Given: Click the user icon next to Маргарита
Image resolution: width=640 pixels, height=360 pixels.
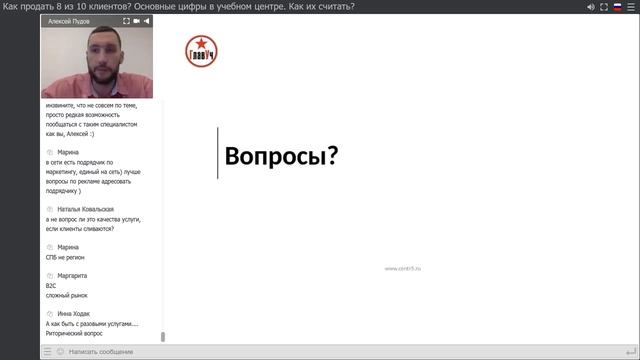Looking at the screenshot, I should (x=50, y=276).
